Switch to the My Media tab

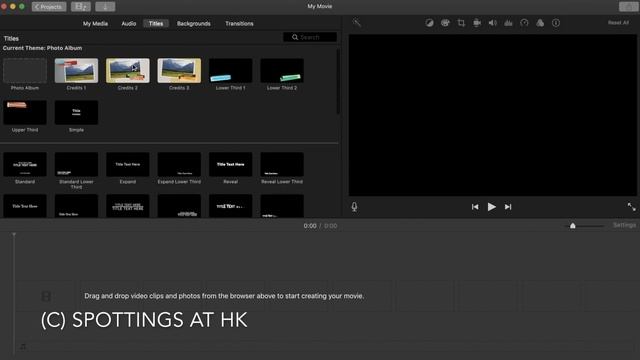coord(96,24)
